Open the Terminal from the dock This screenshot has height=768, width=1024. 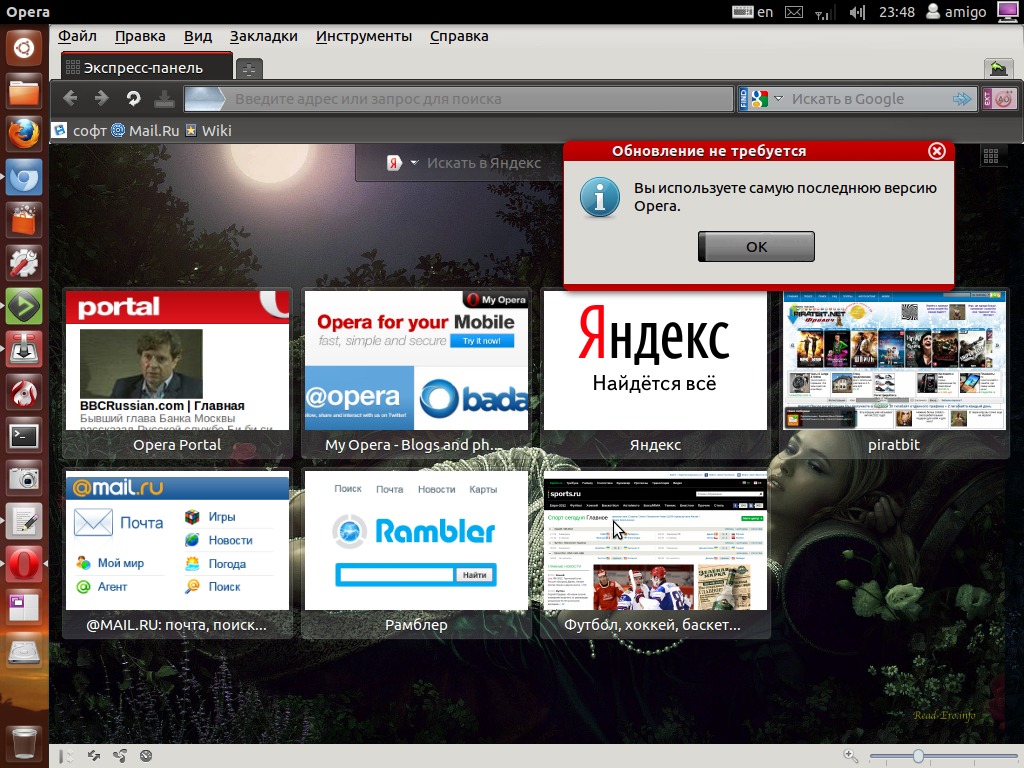point(24,436)
